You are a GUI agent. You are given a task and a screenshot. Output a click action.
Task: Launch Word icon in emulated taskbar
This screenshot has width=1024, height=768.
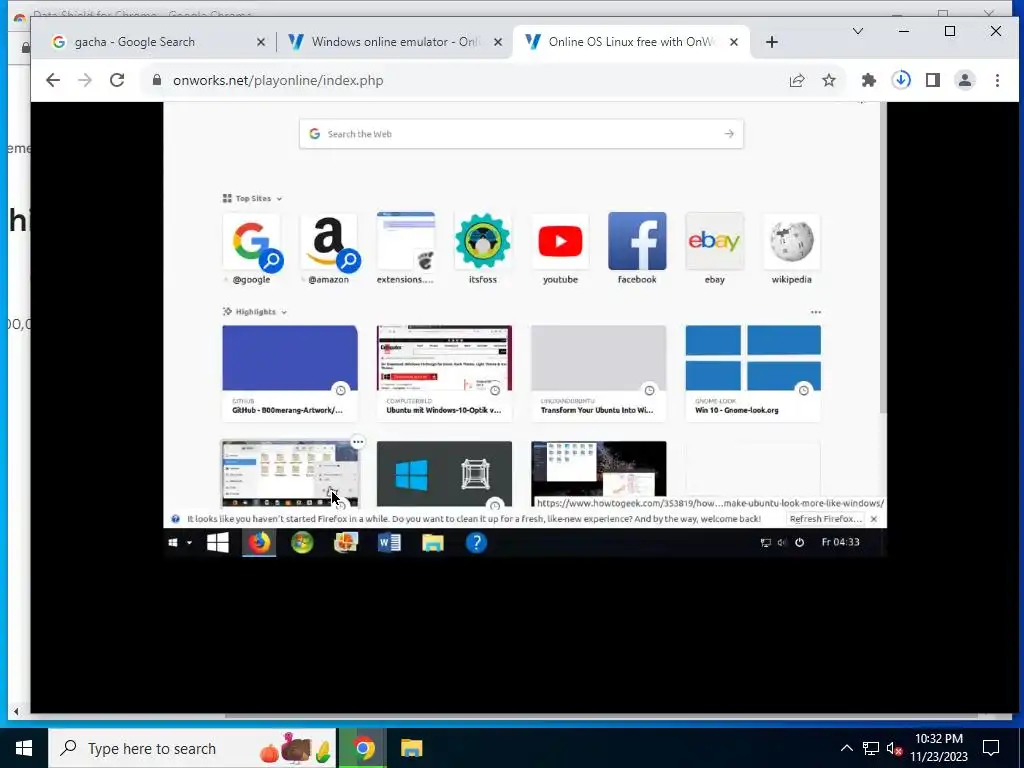(x=389, y=543)
